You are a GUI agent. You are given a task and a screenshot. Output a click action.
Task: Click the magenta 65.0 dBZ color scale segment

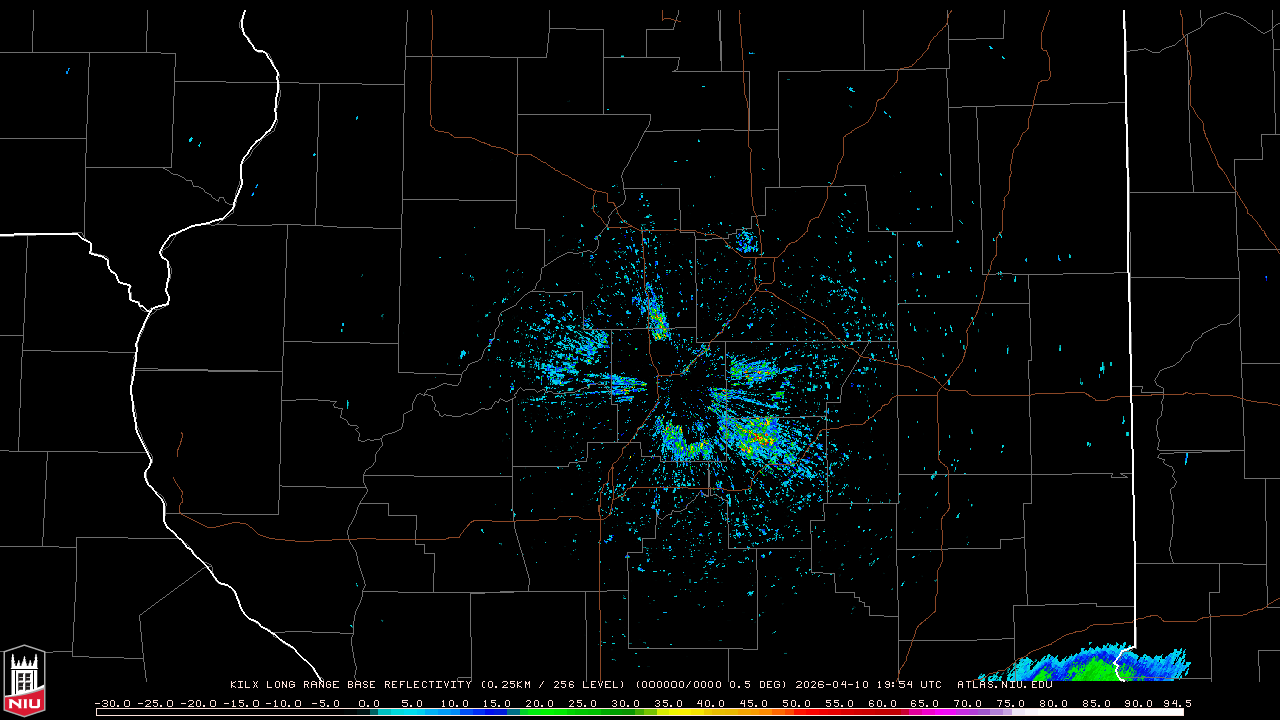click(x=924, y=712)
